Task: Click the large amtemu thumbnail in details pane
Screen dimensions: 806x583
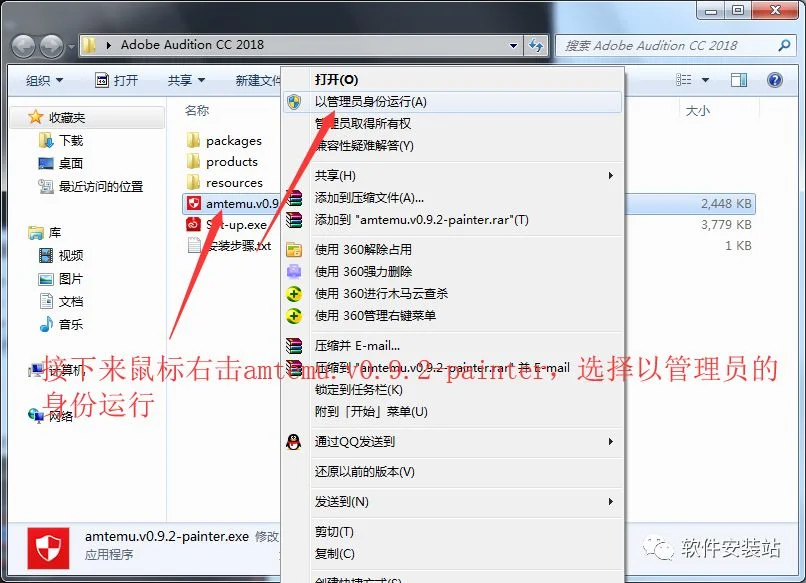Action: point(48,548)
